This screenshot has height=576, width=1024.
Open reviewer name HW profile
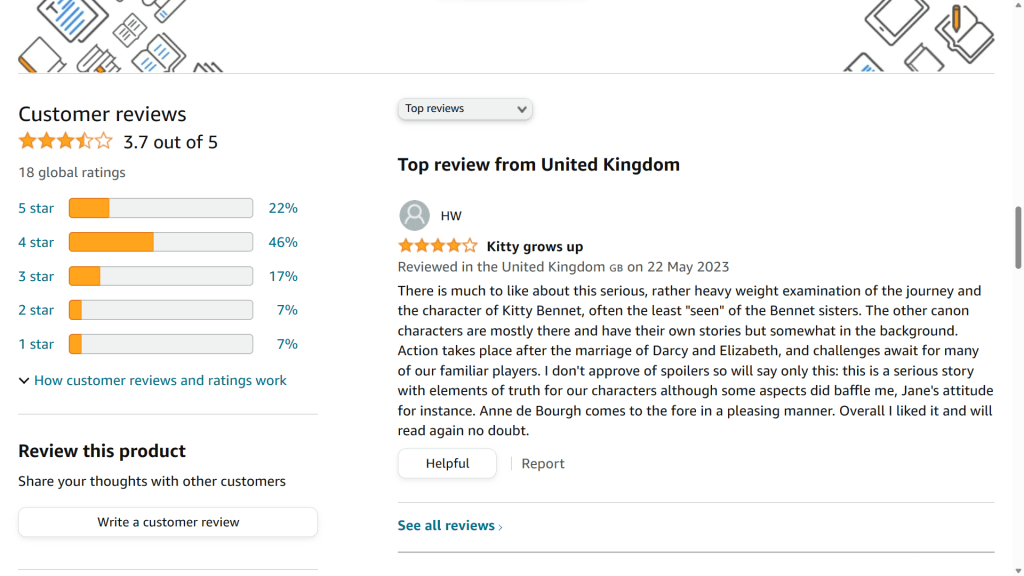(x=451, y=216)
